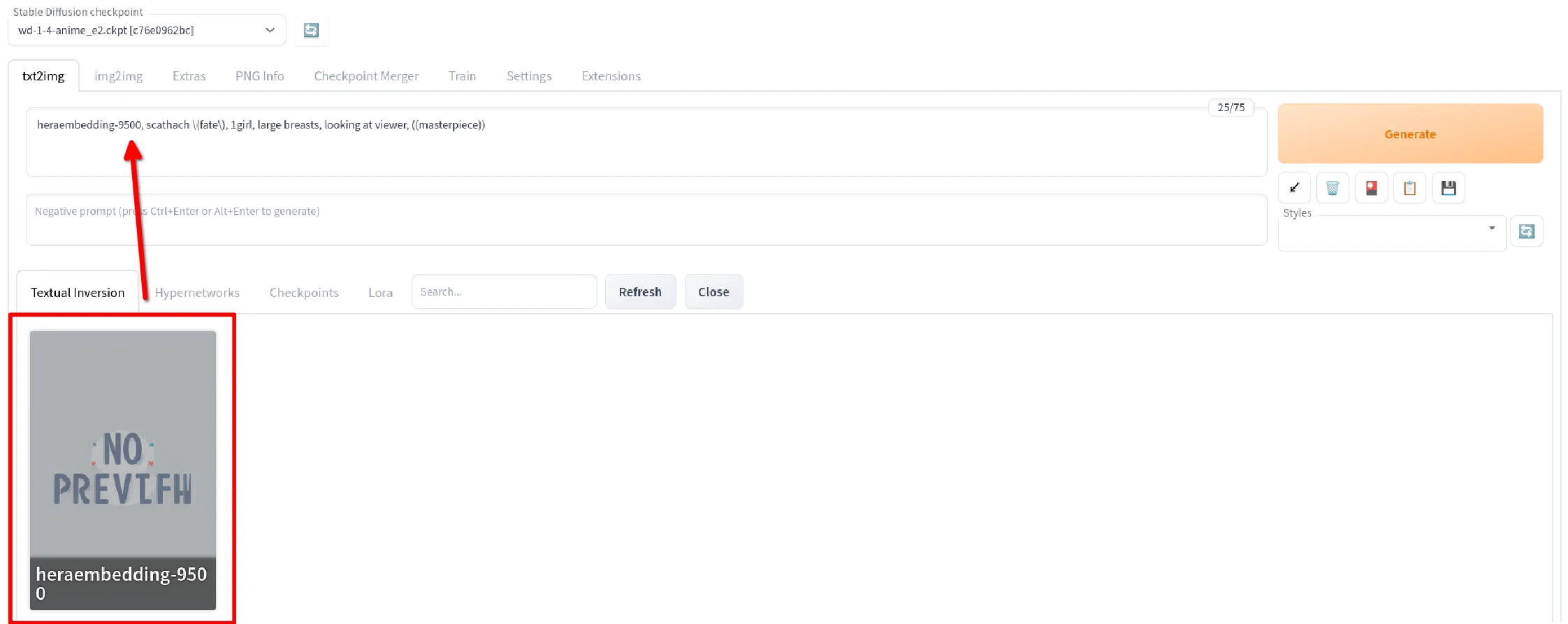Go to the PNG Info tab
Image resolution: width=1568 pixels, height=624 pixels.
259,76
